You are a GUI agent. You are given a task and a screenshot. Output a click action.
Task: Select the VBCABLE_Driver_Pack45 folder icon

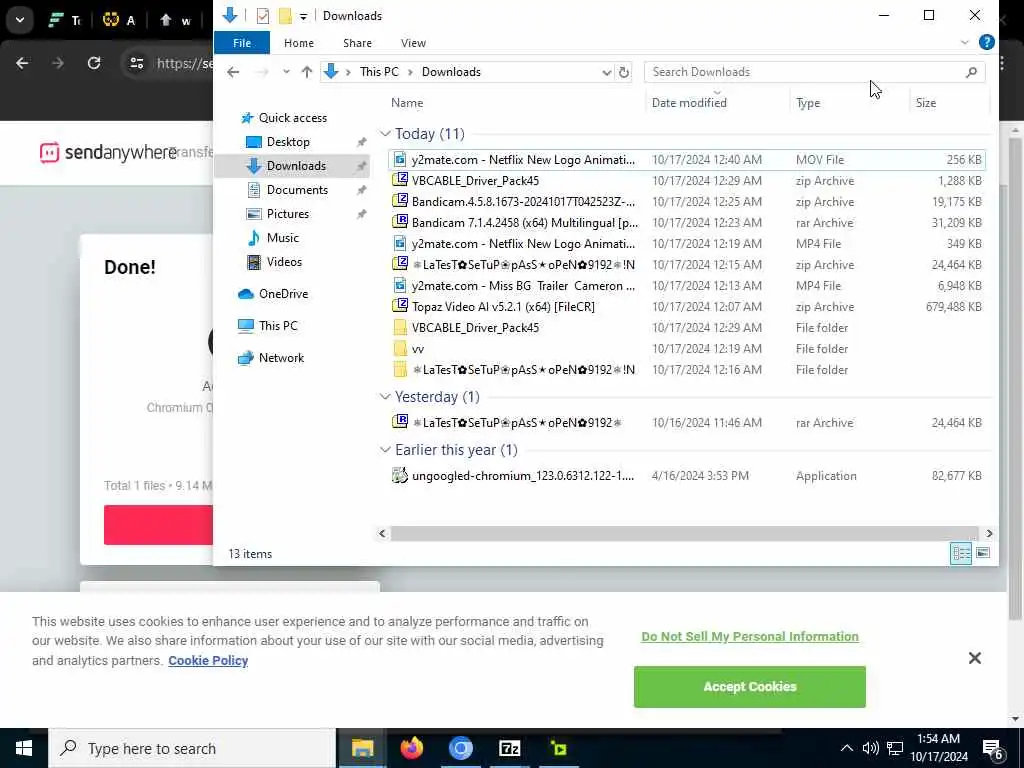pyautogui.click(x=400, y=328)
